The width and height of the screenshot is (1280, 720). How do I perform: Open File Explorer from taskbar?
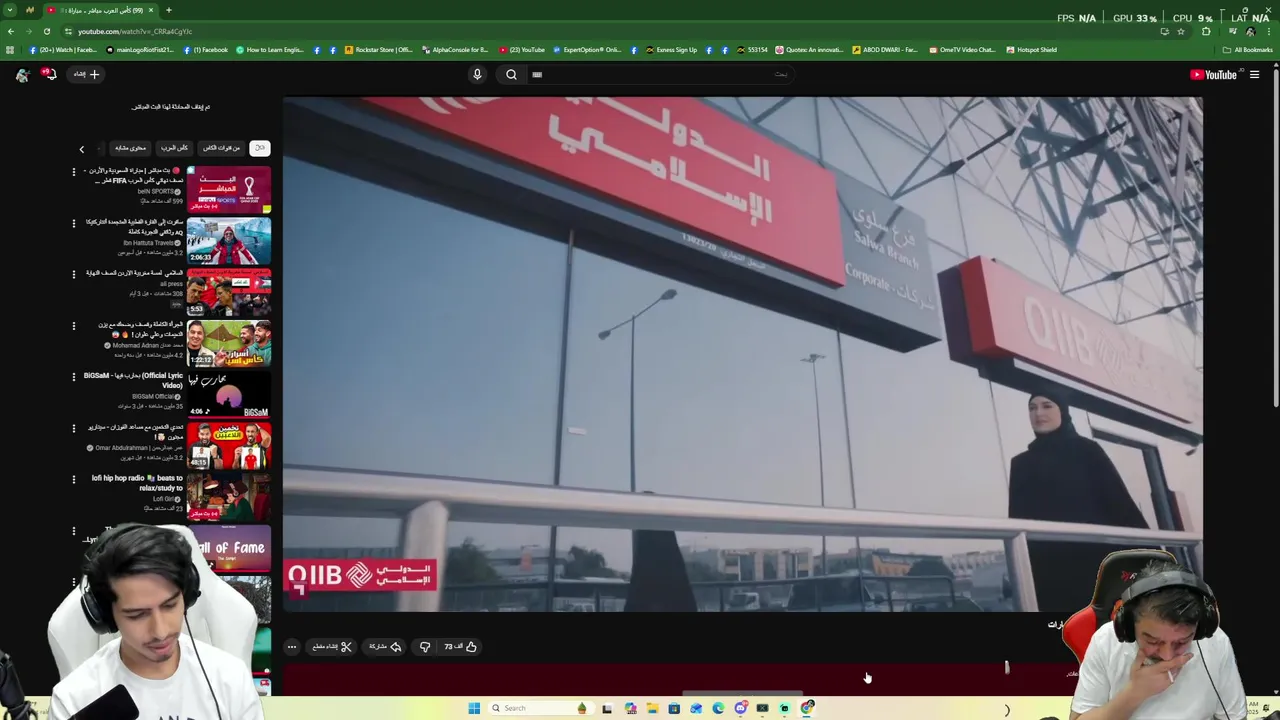652,708
